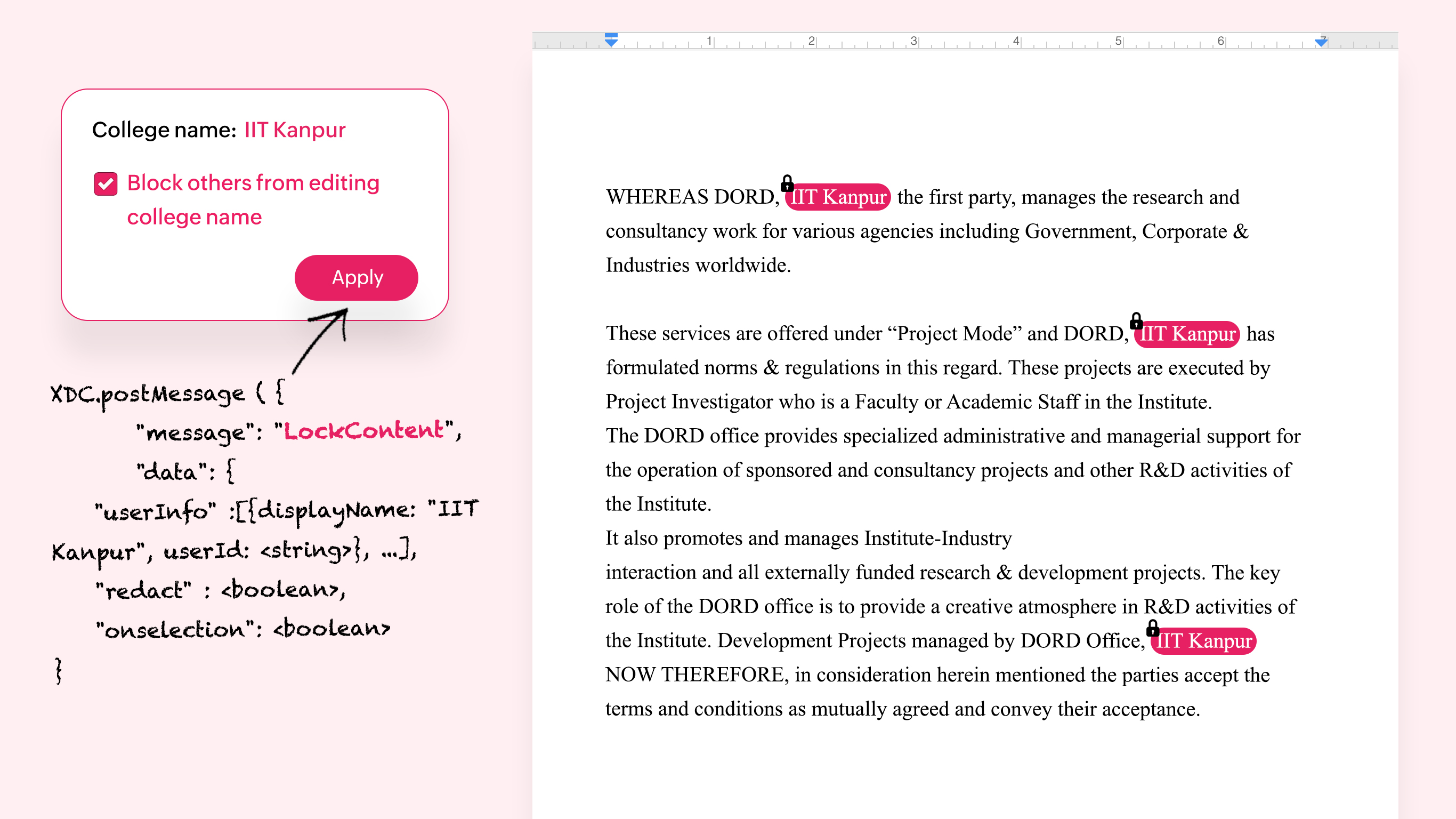Click the Apply button
This screenshot has width=1456, height=819.
click(x=356, y=277)
